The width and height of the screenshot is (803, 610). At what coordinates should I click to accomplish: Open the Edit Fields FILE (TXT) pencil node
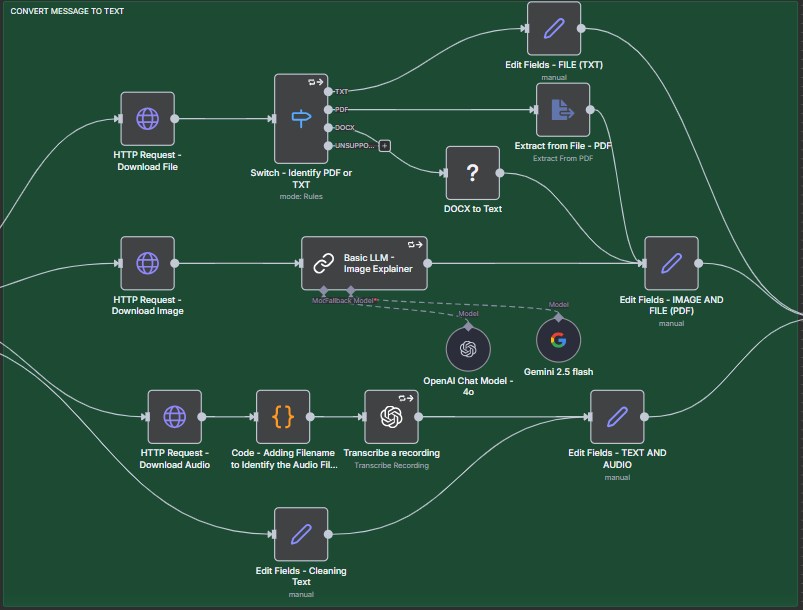(x=554, y=28)
